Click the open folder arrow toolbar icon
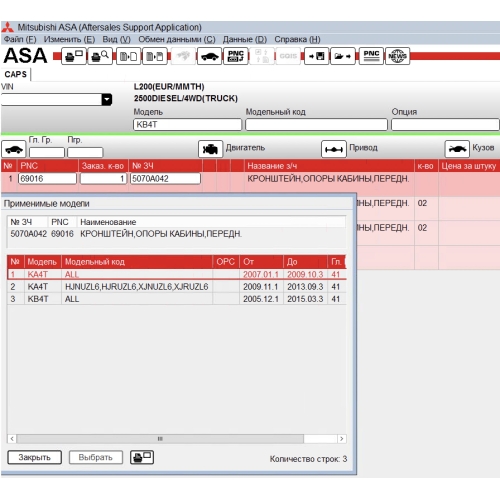 [343, 56]
